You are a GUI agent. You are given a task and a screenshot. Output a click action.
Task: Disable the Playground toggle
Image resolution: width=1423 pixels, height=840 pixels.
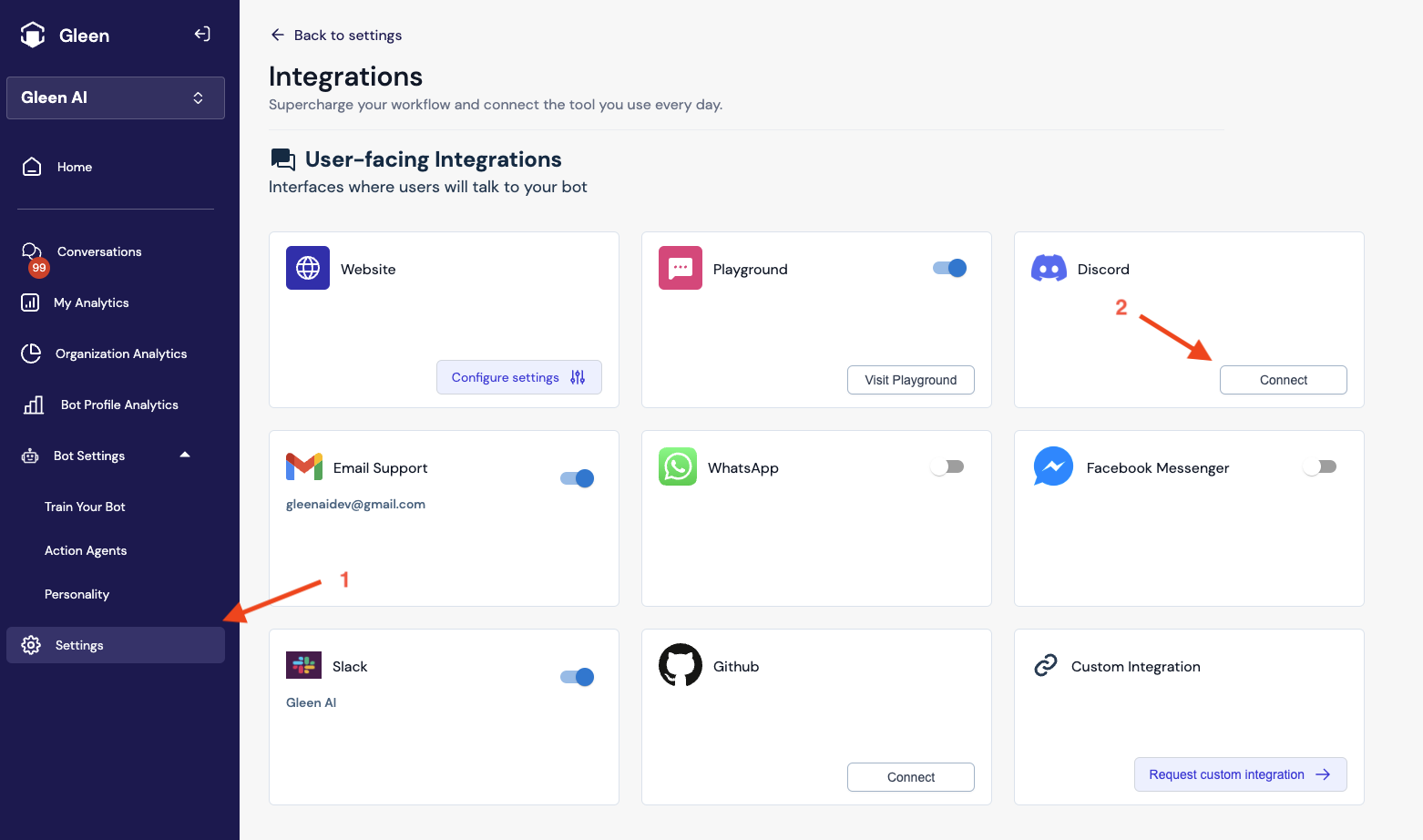click(949, 268)
